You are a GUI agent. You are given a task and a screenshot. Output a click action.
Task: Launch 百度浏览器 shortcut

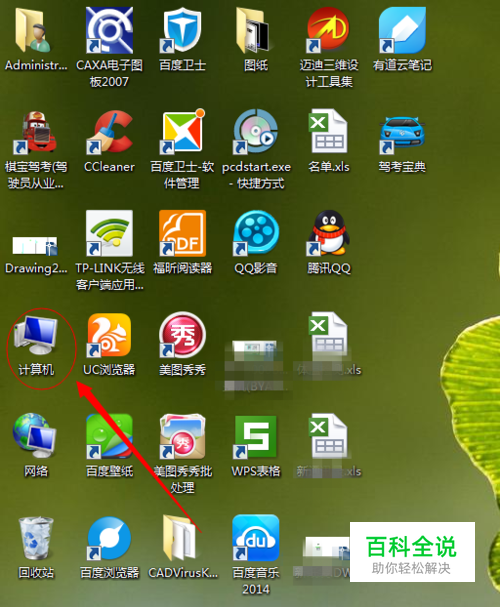tap(110, 538)
